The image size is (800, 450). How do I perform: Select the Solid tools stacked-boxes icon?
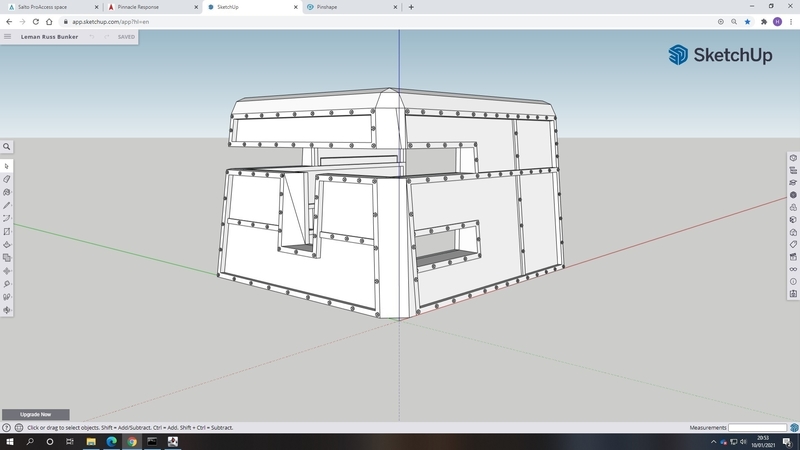click(7, 258)
